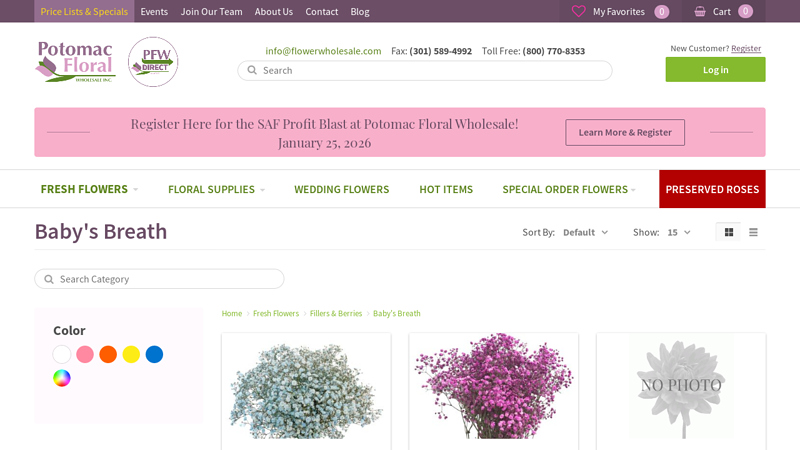
Task: Filter by multicolor rainbow swatch
Action: 62,378
